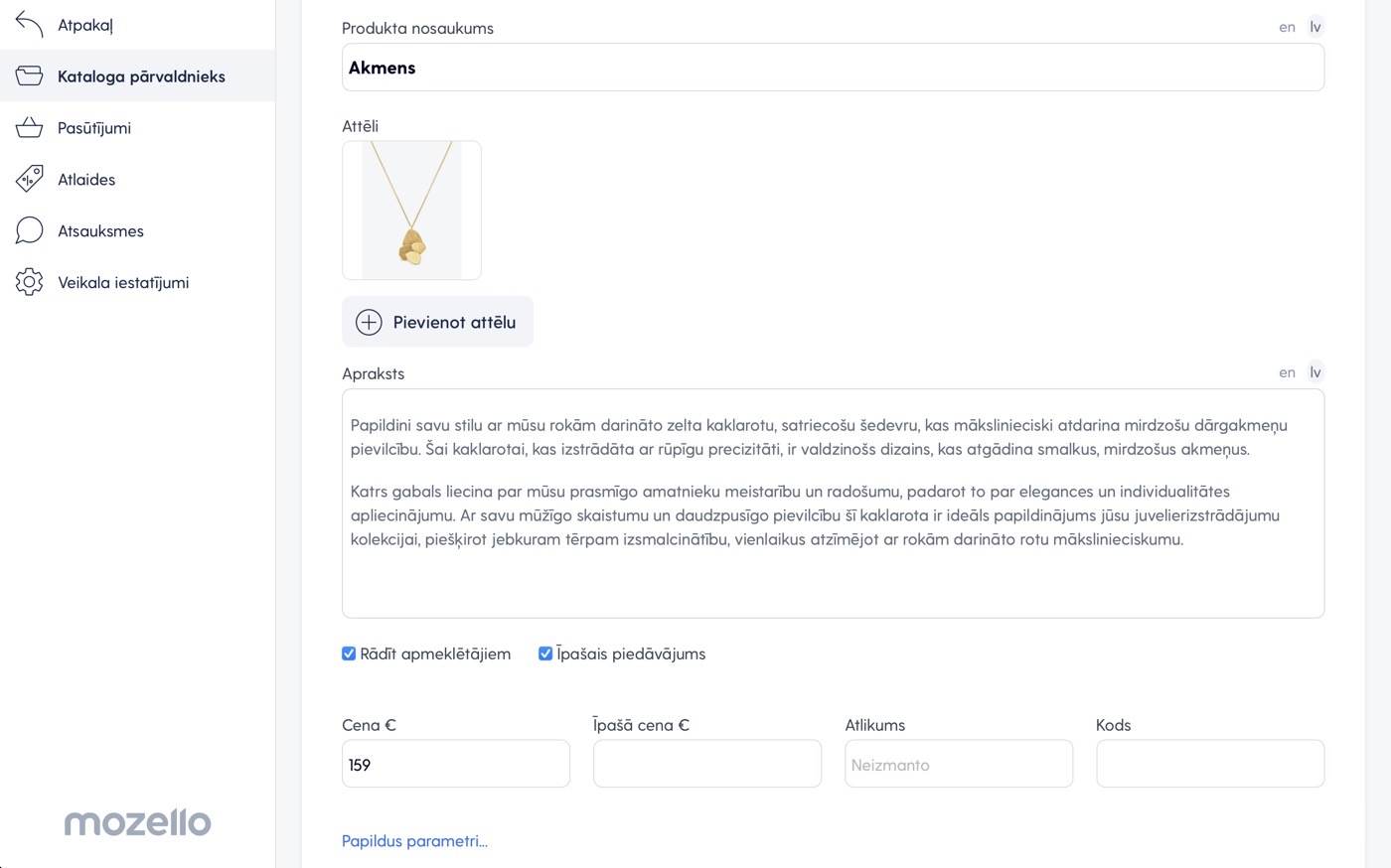Click the mozello logo
Screen dimensions: 1391x868
(x=138, y=822)
